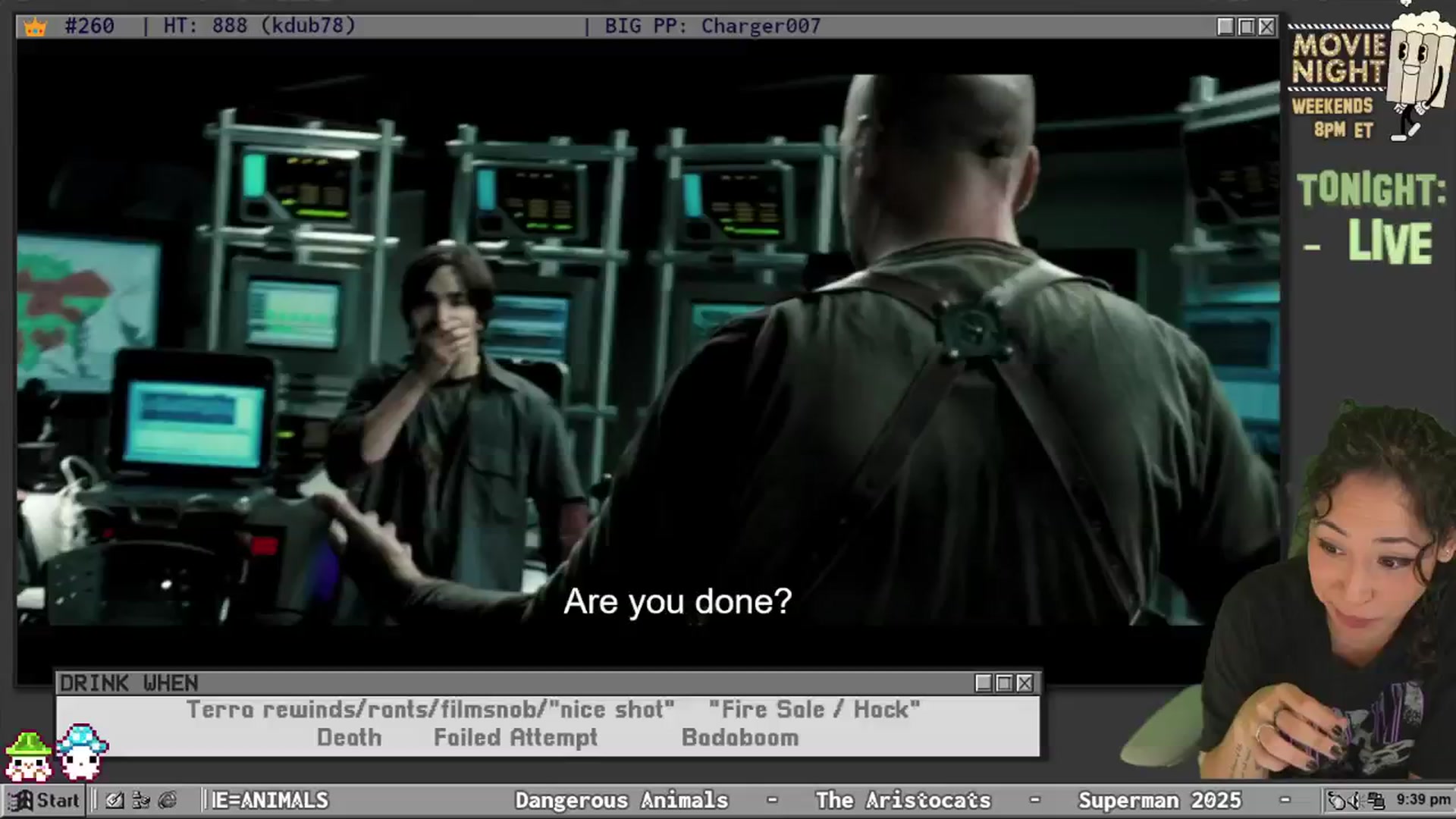Maximize the movie player window
This screenshot has width=1456, height=819.
click(x=1246, y=27)
